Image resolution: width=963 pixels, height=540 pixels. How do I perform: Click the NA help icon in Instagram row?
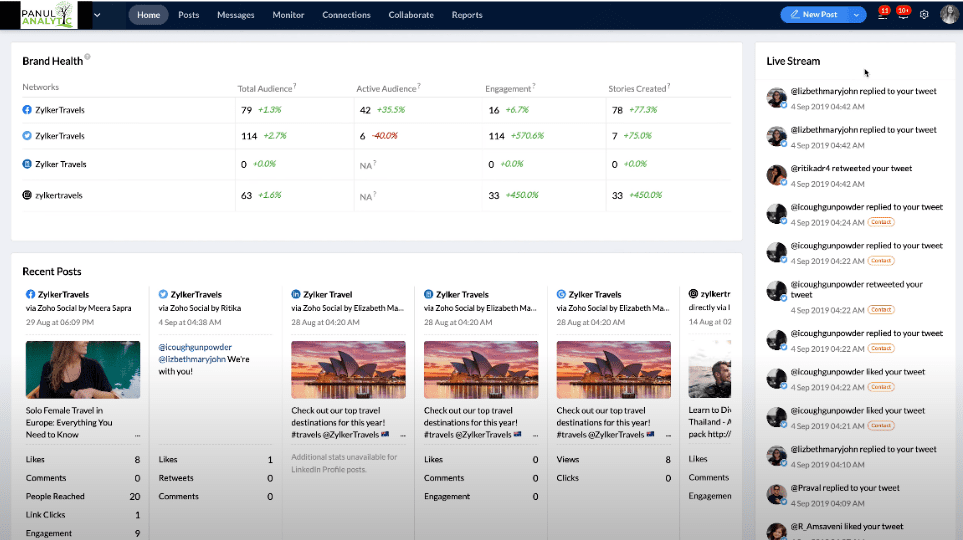375,194
